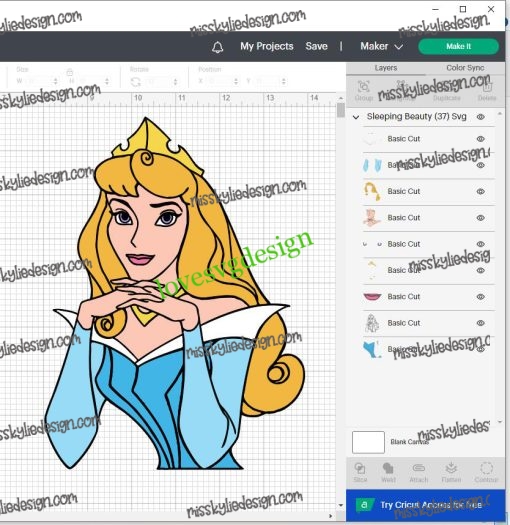The height and width of the screenshot is (525, 510).
Task: Click the Position Y stepper arrows
Action: 284,81
